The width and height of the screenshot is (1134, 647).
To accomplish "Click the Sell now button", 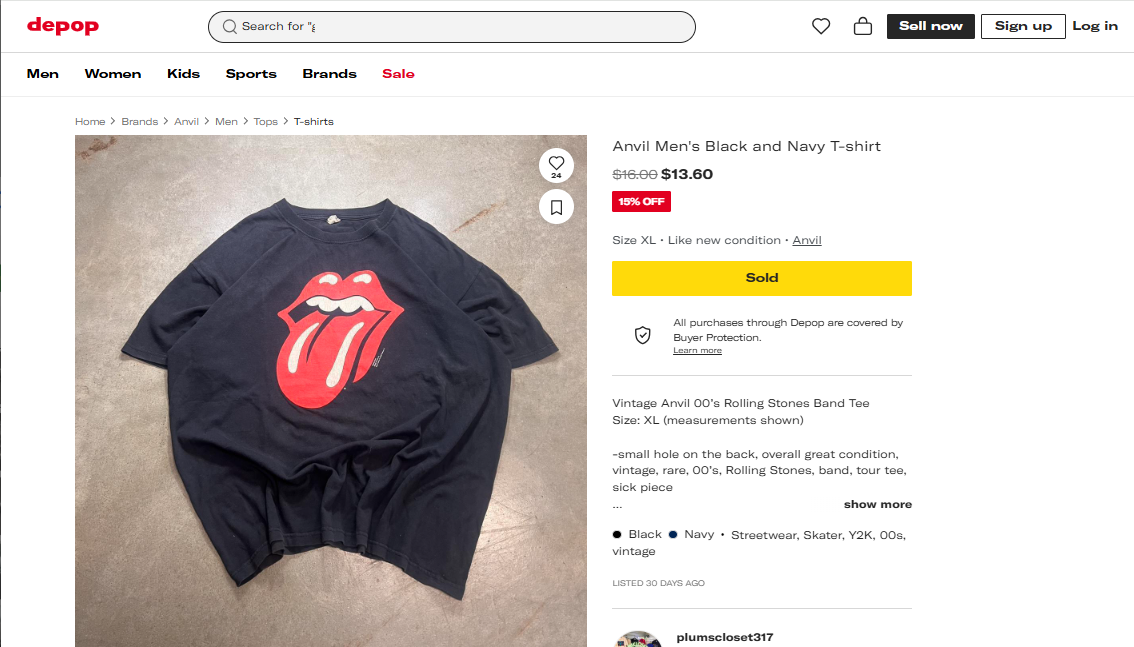I will click(930, 26).
